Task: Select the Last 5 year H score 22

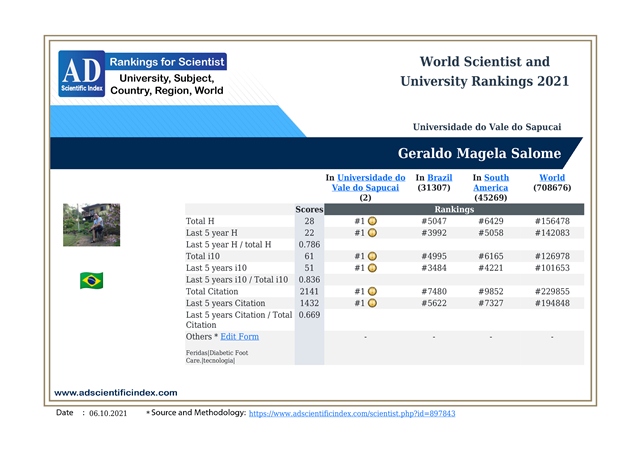Action: tap(309, 233)
